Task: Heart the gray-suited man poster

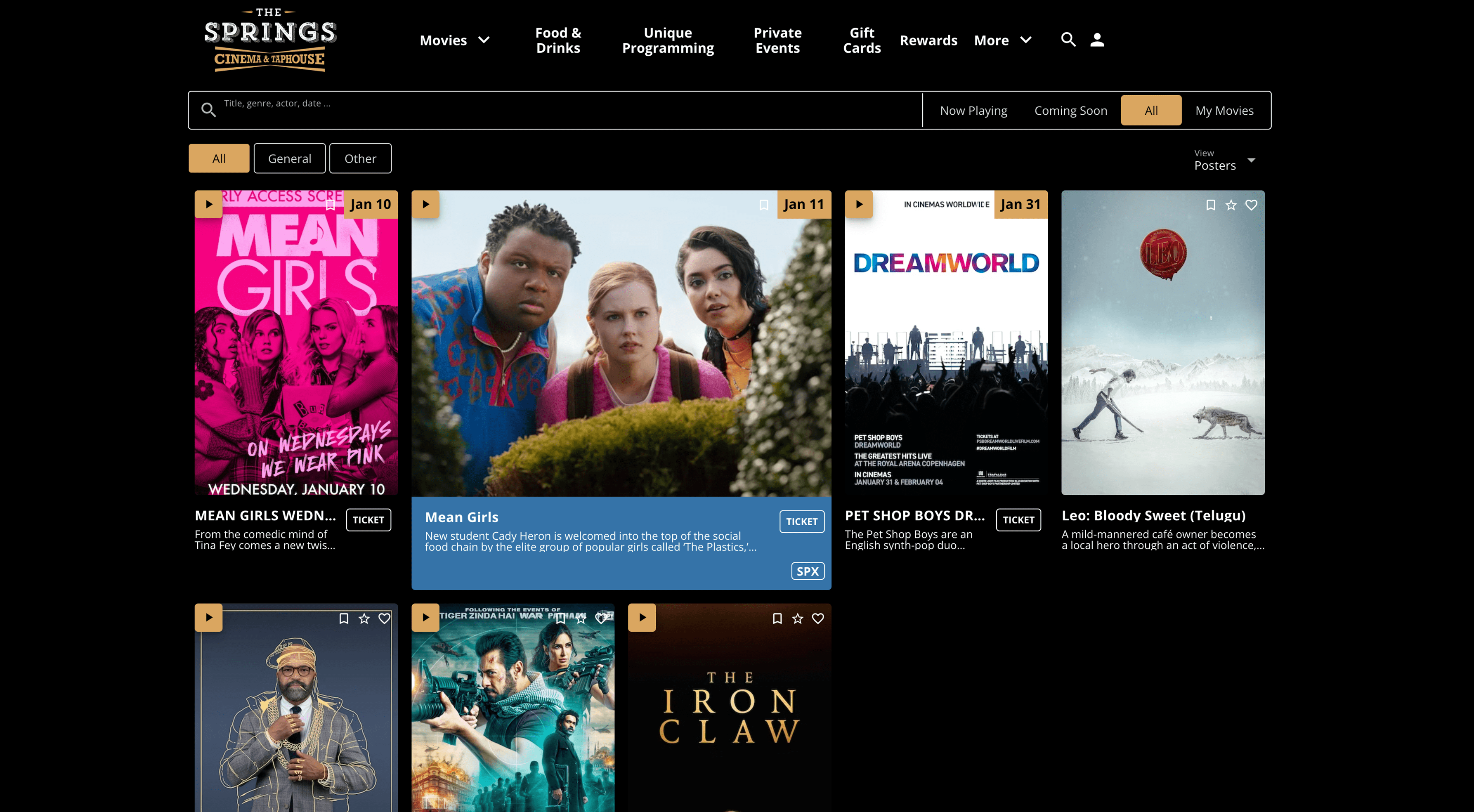Action: [x=385, y=618]
